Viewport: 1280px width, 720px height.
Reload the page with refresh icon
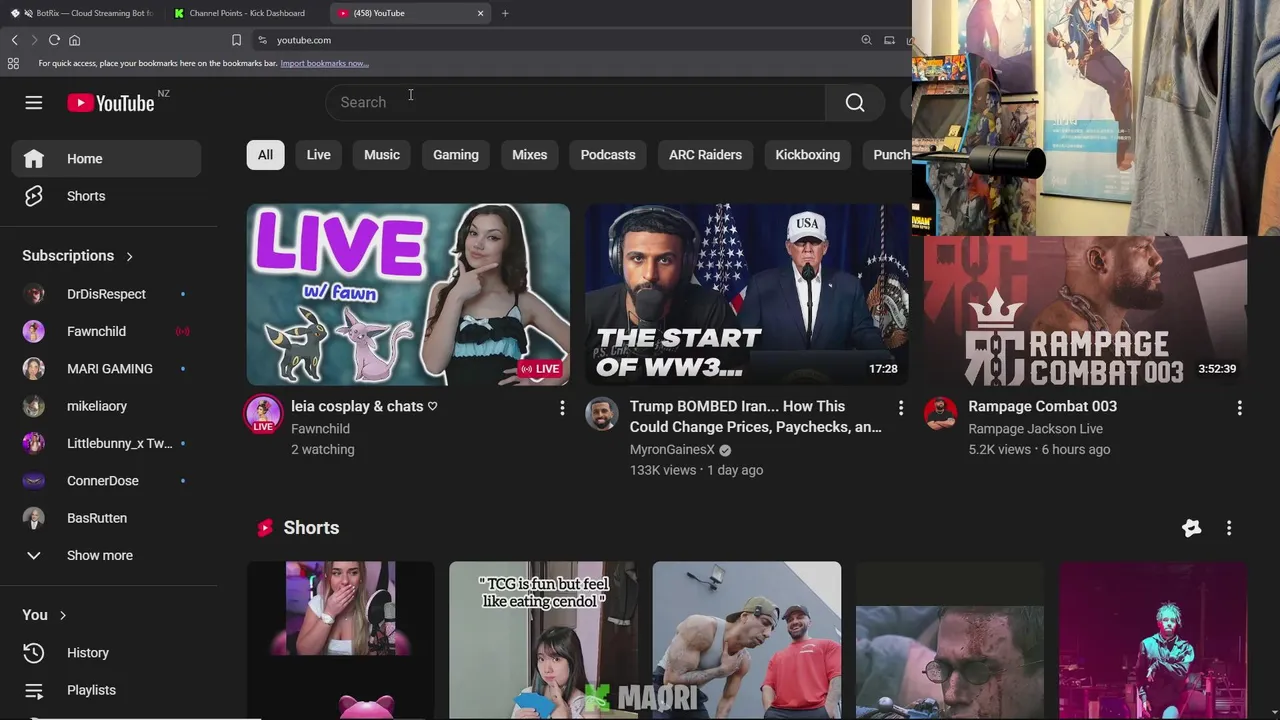tap(54, 40)
